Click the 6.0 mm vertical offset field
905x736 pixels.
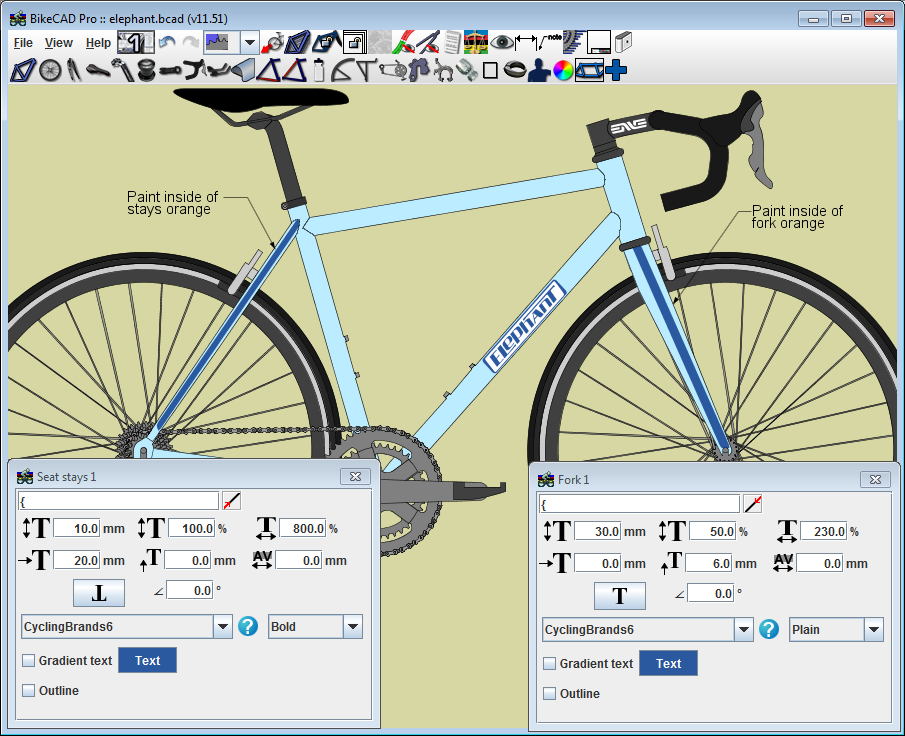tap(709, 563)
